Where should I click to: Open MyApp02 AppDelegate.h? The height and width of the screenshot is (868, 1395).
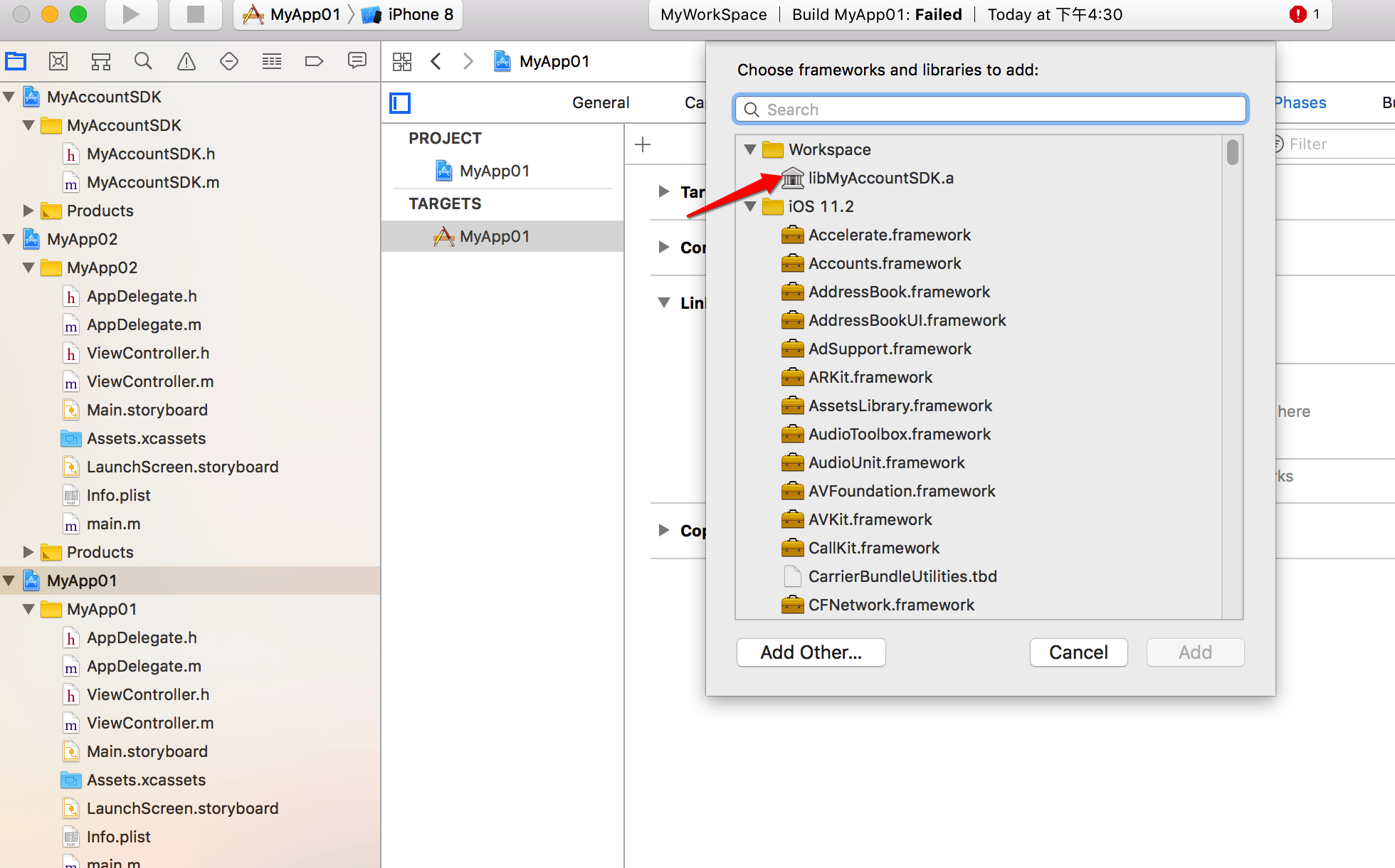click(x=130, y=296)
